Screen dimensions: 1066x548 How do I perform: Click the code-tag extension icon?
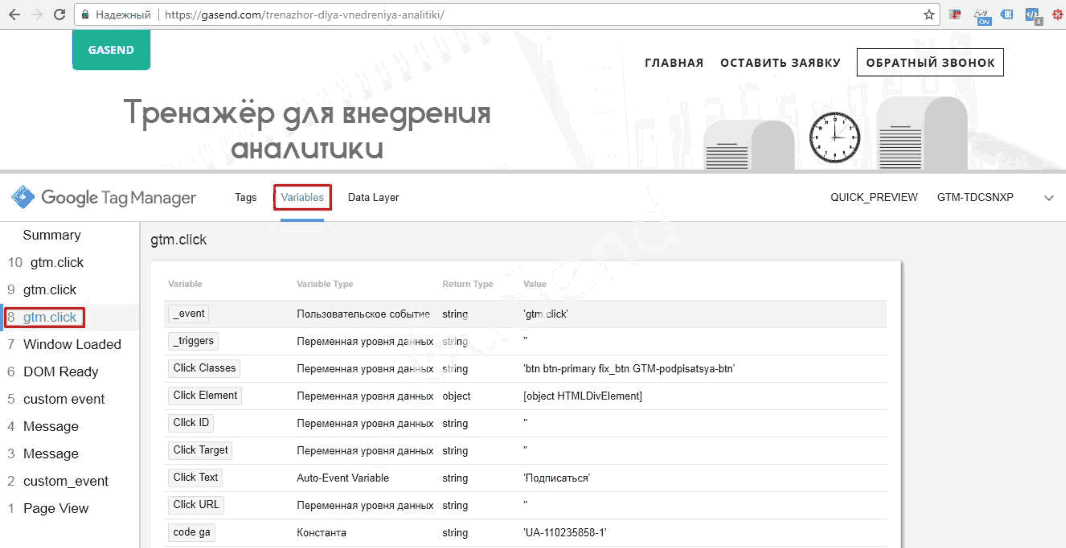(x=1033, y=16)
